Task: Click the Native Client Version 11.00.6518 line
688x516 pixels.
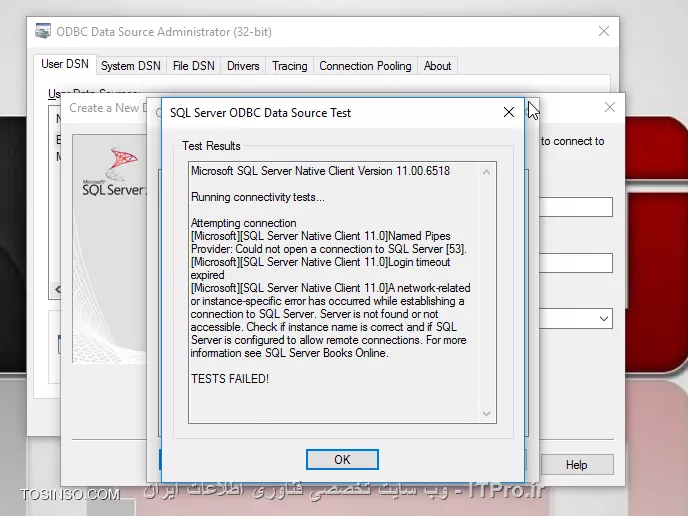Action: click(x=320, y=171)
